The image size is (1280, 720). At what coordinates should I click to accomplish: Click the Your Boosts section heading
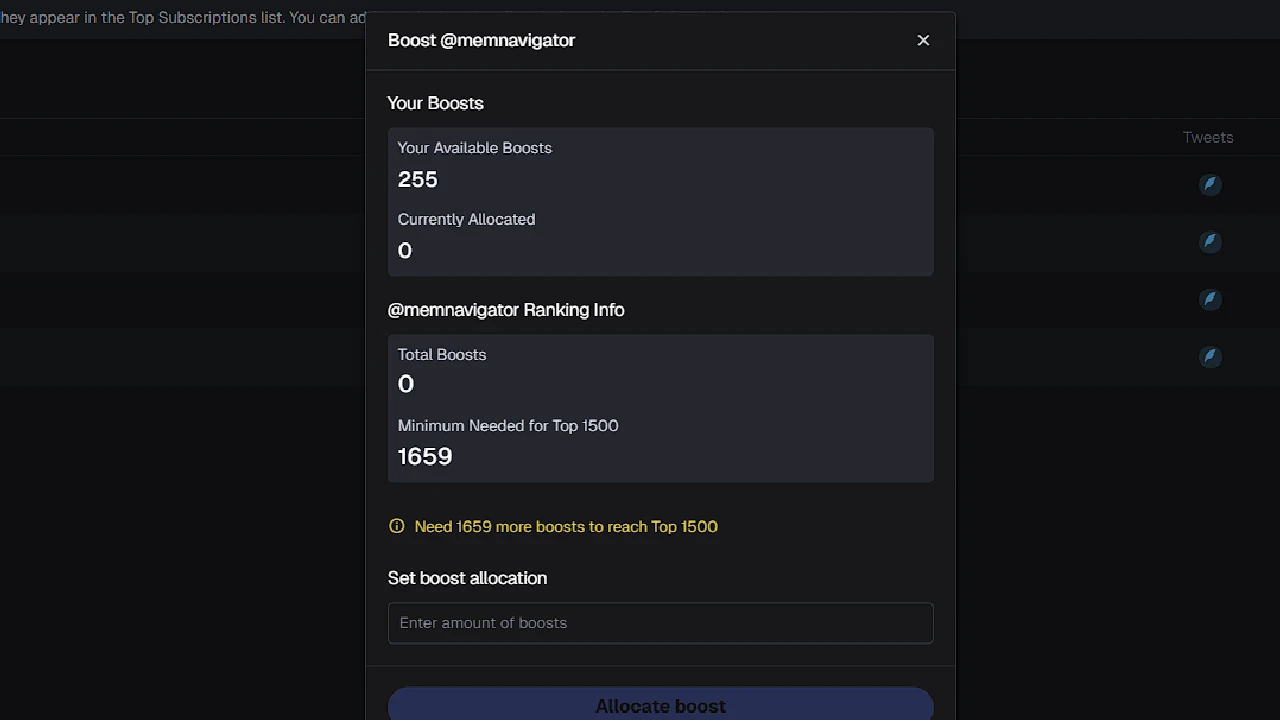point(435,103)
